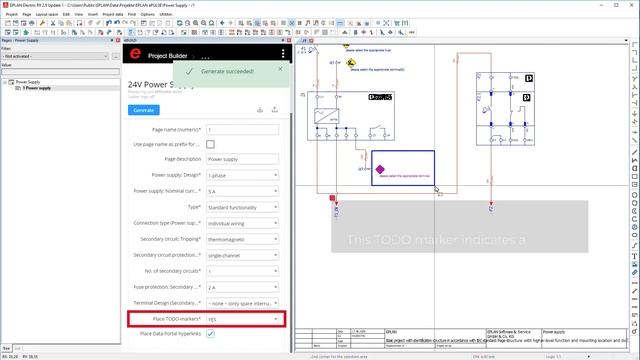Click the import icon beside Generate
The height and width of the screenshot is (360, 640).
[260, 110]
